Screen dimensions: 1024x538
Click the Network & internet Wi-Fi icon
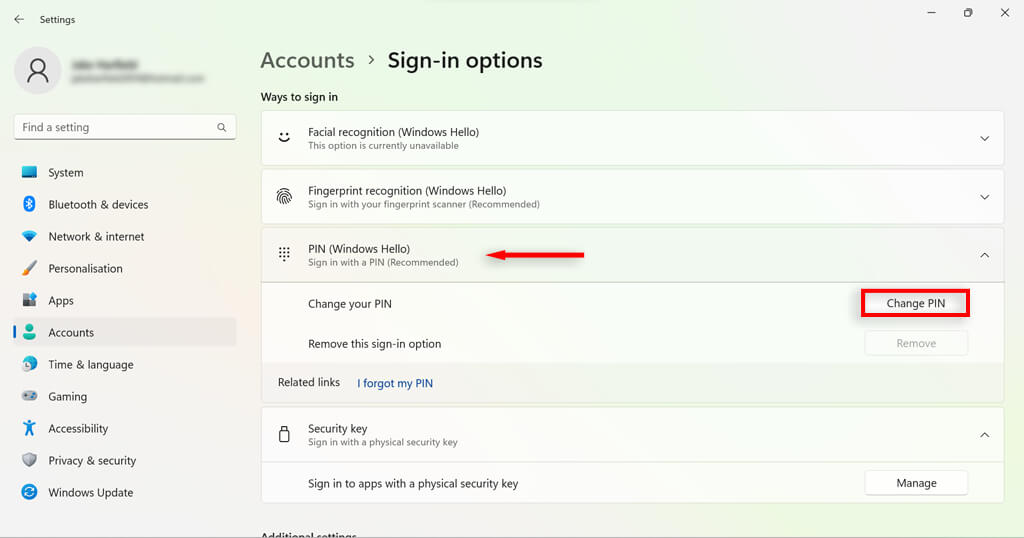click(29, 236)
